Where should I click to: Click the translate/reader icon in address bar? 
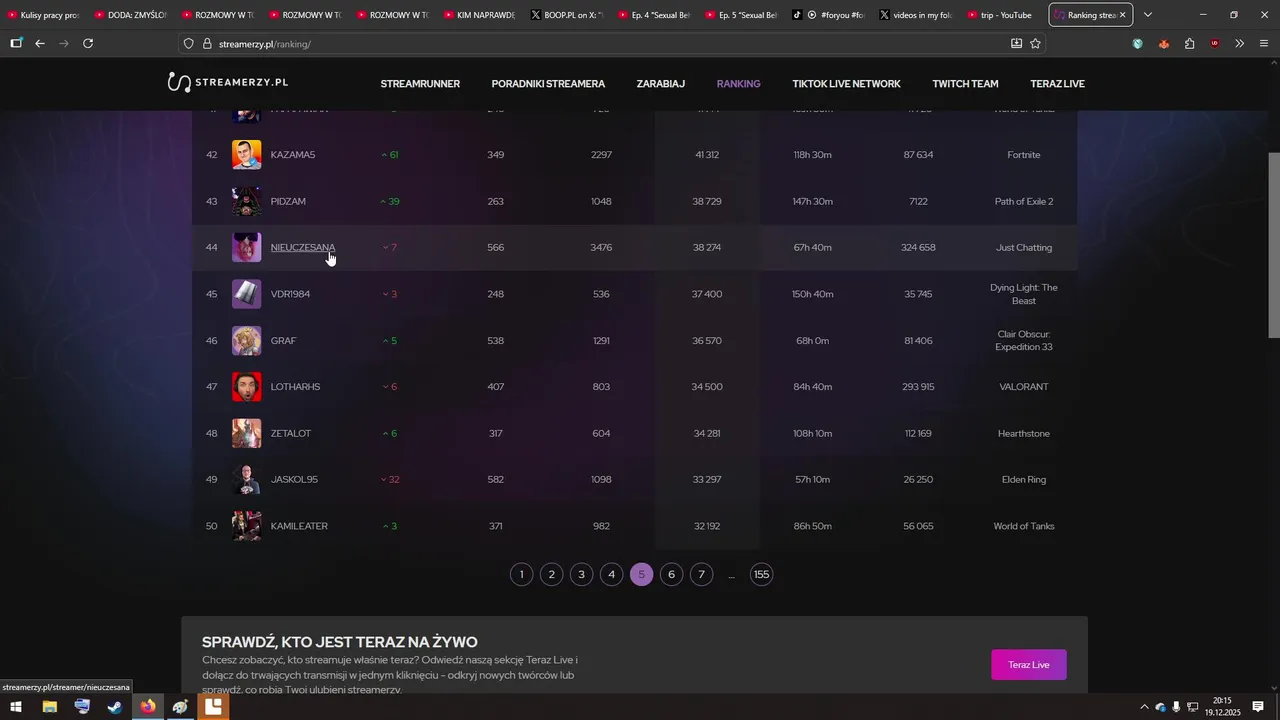click(x=1016, y=44)
